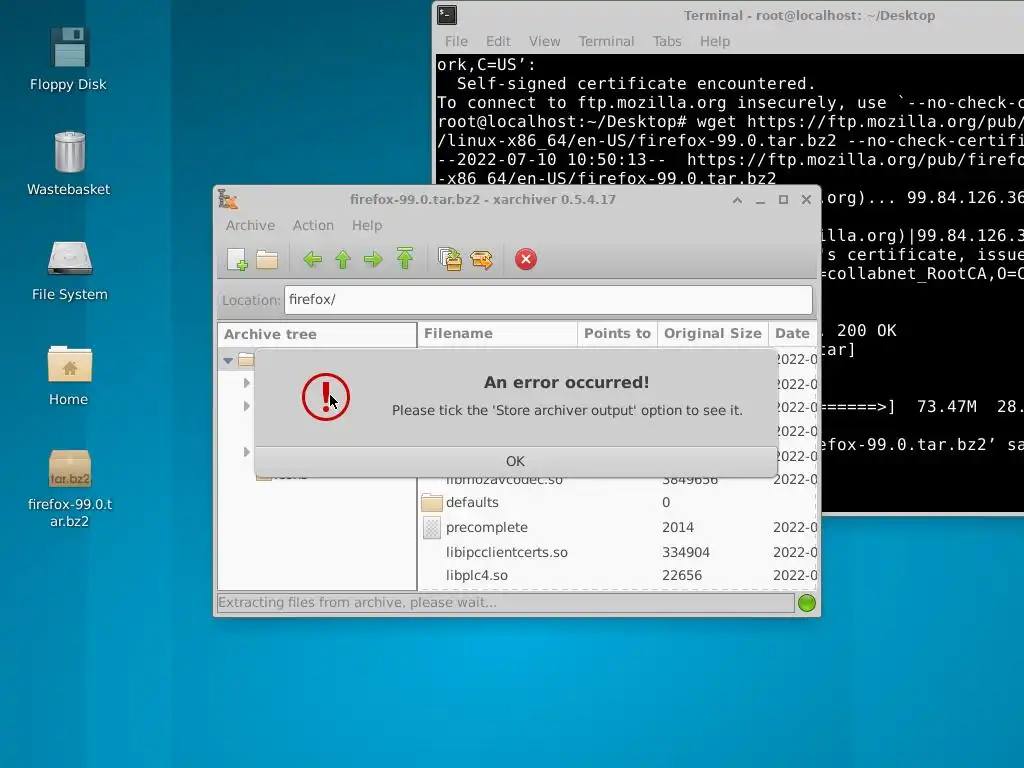Open the View menu in Terminal
The height and width of the screenshot is (768, 1024).
pyautogui.click(x=545, y=41)
